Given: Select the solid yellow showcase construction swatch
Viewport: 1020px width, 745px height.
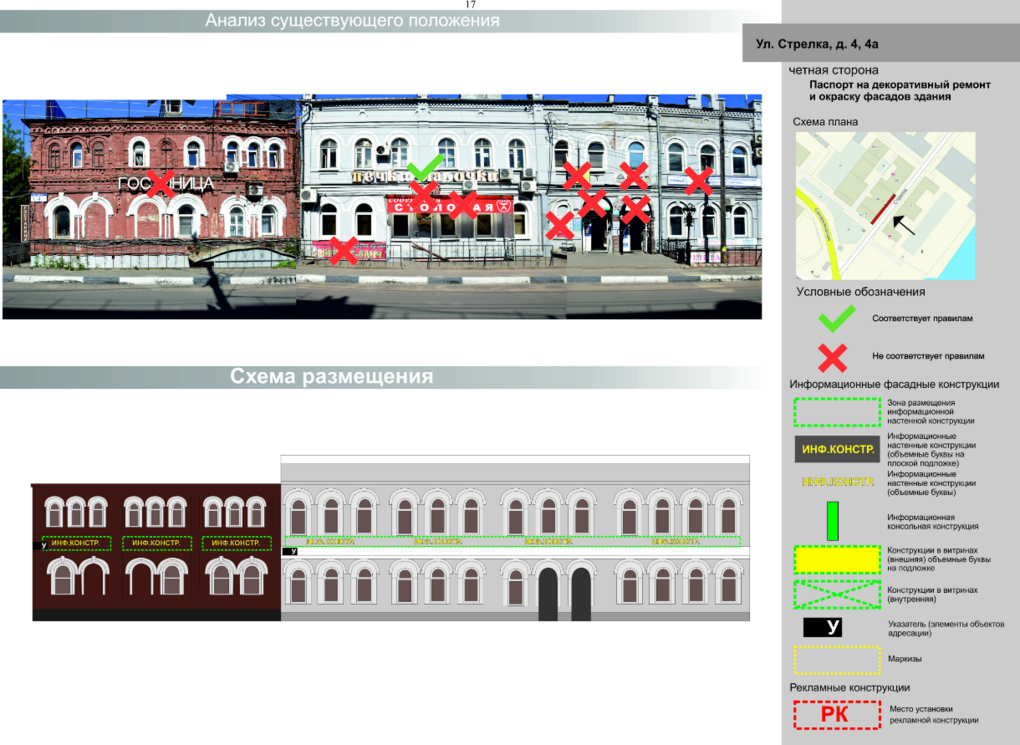Looking at the screenshot, I should [836, 560].
